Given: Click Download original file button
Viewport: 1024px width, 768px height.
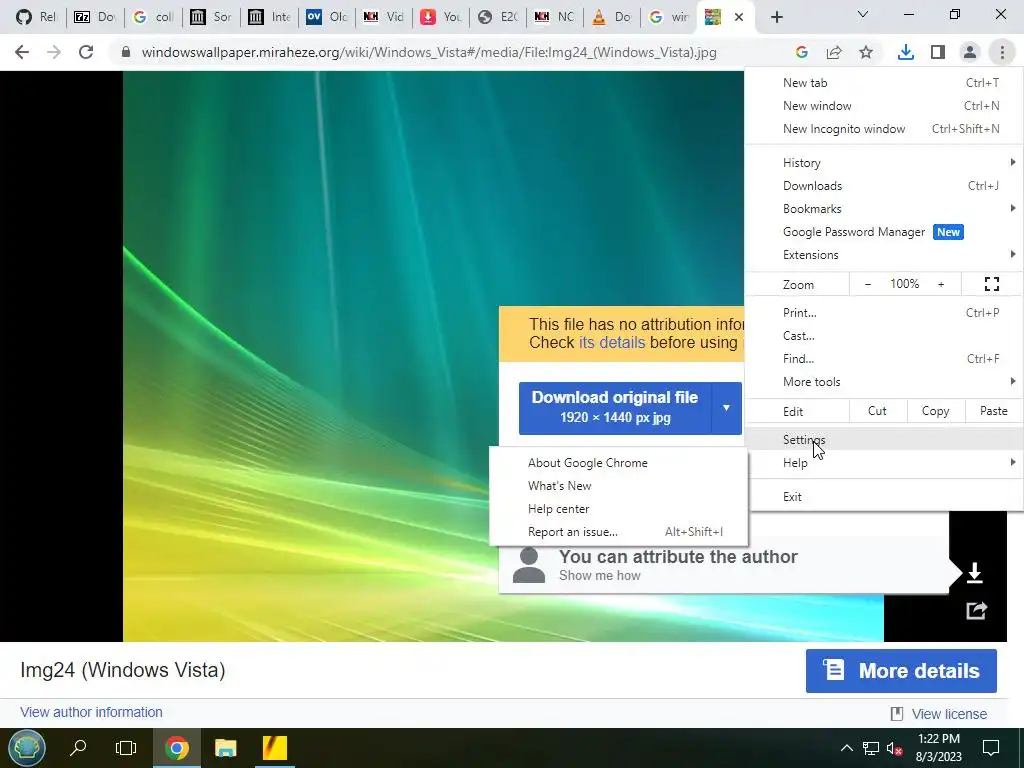Looking at the screenshot, I should [x=615, y=408].
